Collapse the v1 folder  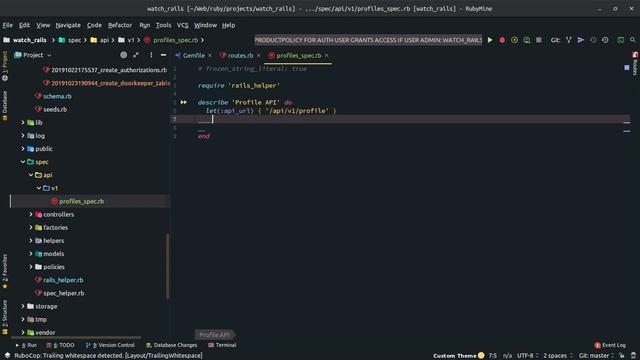39,188
